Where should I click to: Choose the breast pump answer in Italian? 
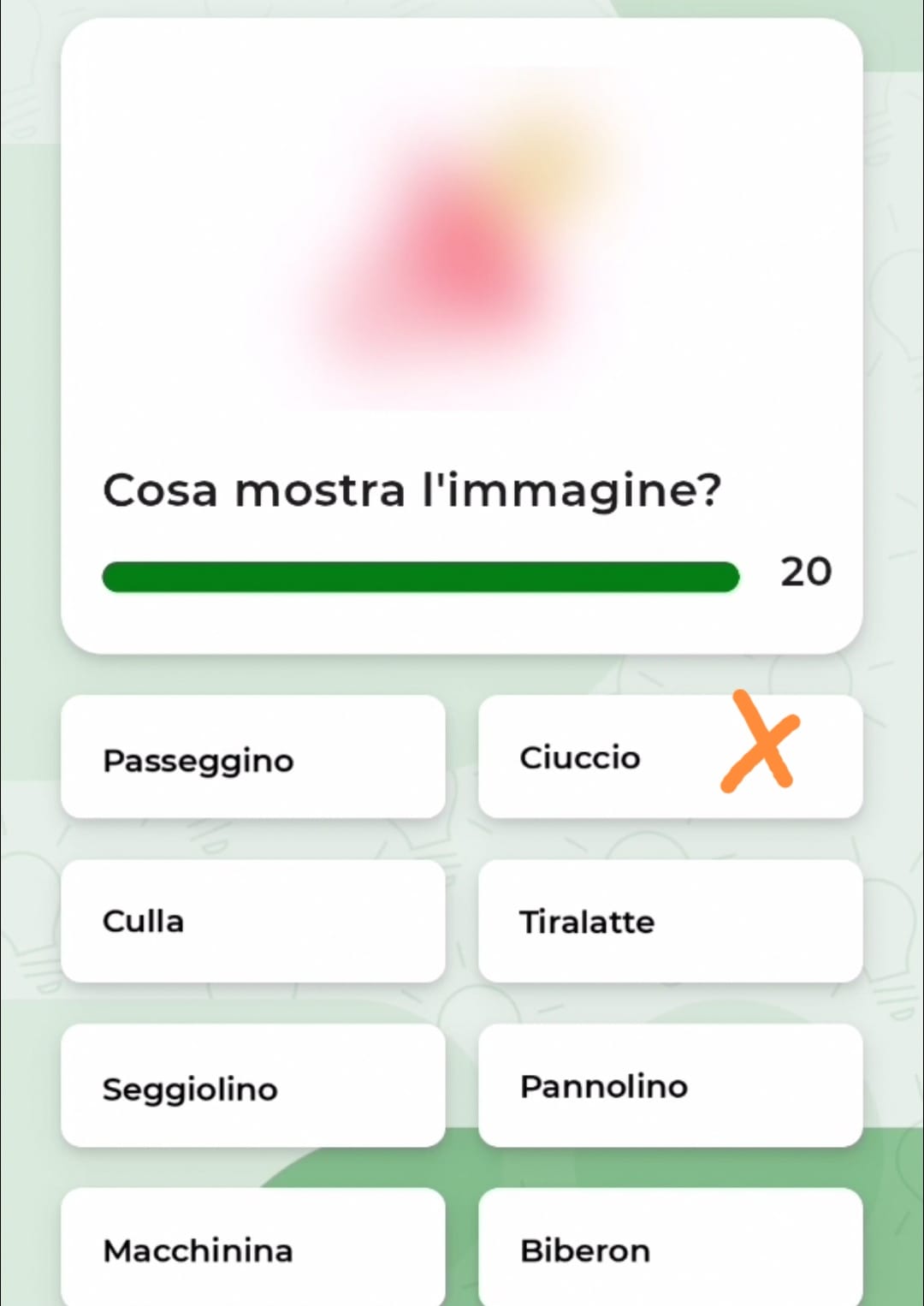pos(670,922)
